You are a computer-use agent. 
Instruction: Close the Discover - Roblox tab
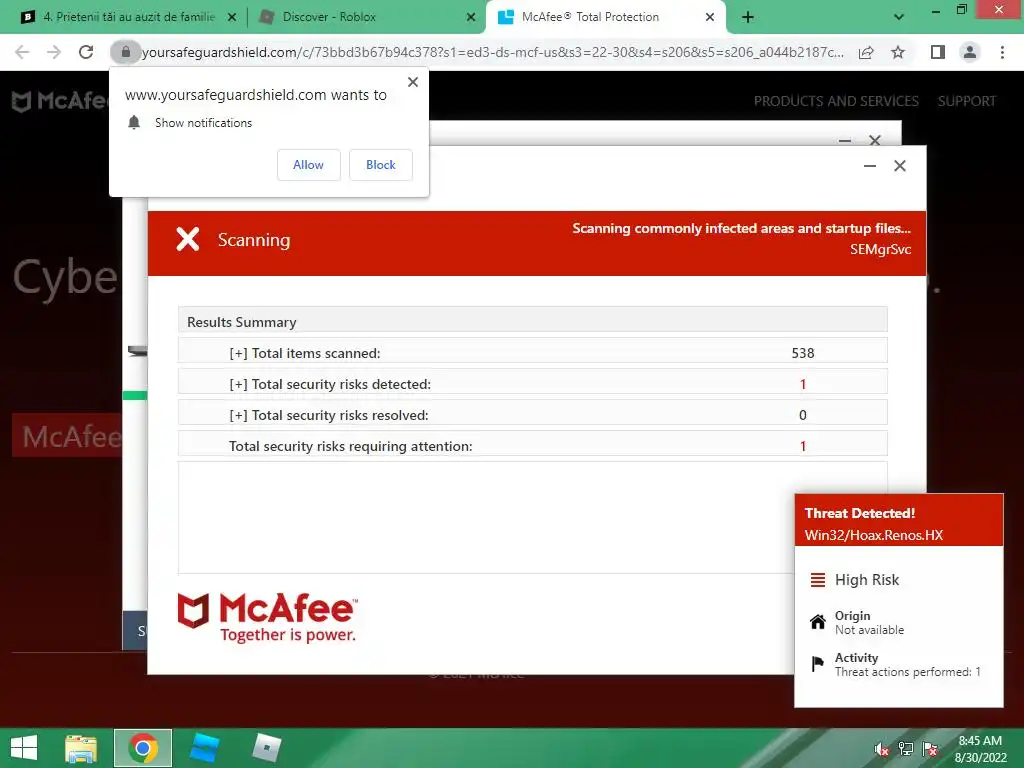click(x=471, y=17)
